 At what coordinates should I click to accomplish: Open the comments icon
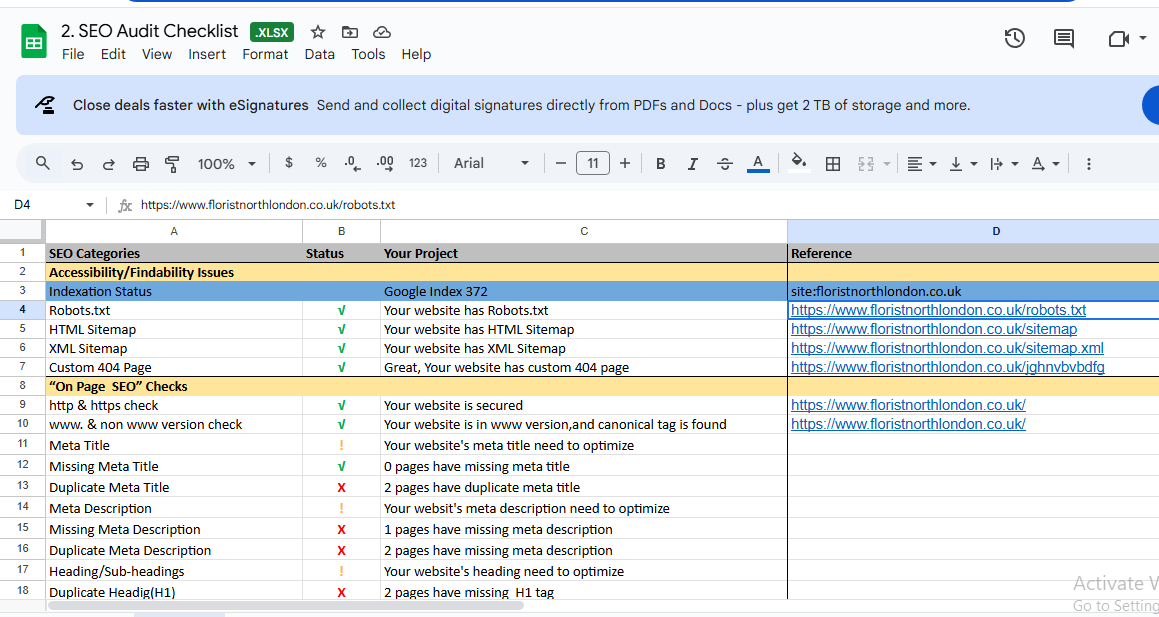[x=1064, y=38]
